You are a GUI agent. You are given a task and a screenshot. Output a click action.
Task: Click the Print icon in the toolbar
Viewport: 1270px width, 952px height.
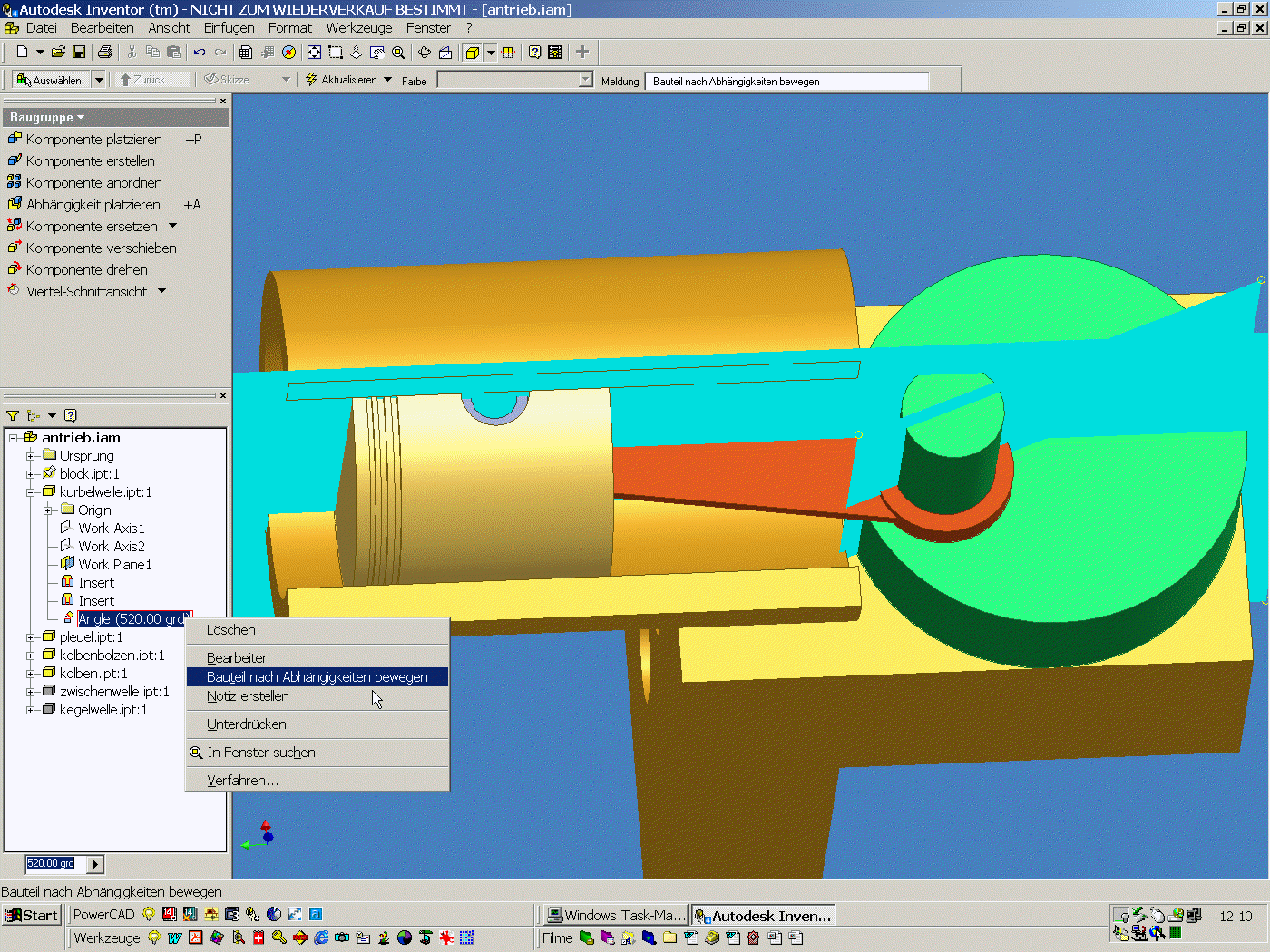click(105, 53)
